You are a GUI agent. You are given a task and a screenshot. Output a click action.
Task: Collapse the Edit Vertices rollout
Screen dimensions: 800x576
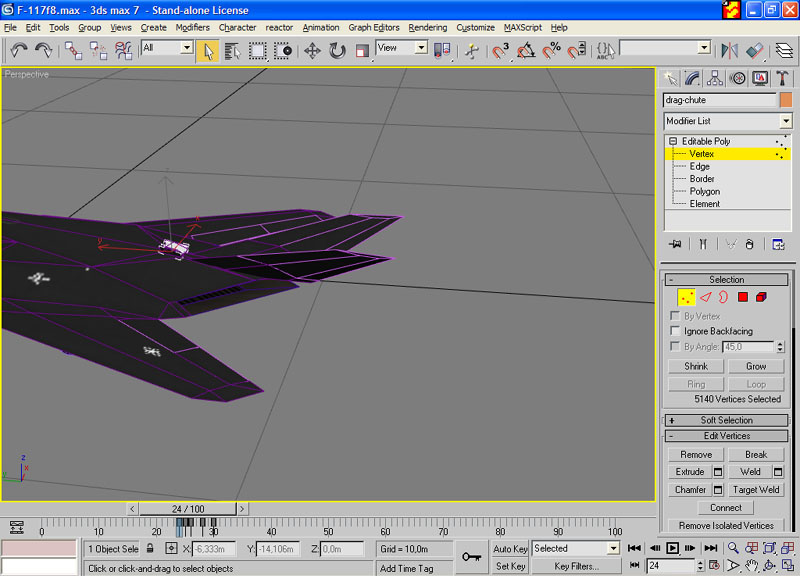[727, 436]
